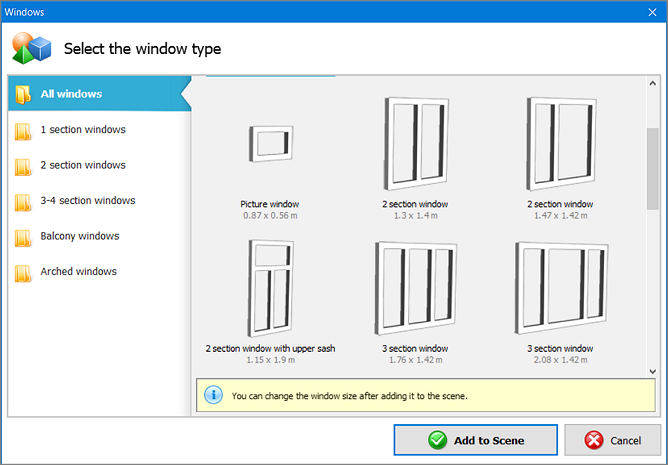Click the scrollbar up arrow
The height and width of the screenshot is (465, 668).
653,84
